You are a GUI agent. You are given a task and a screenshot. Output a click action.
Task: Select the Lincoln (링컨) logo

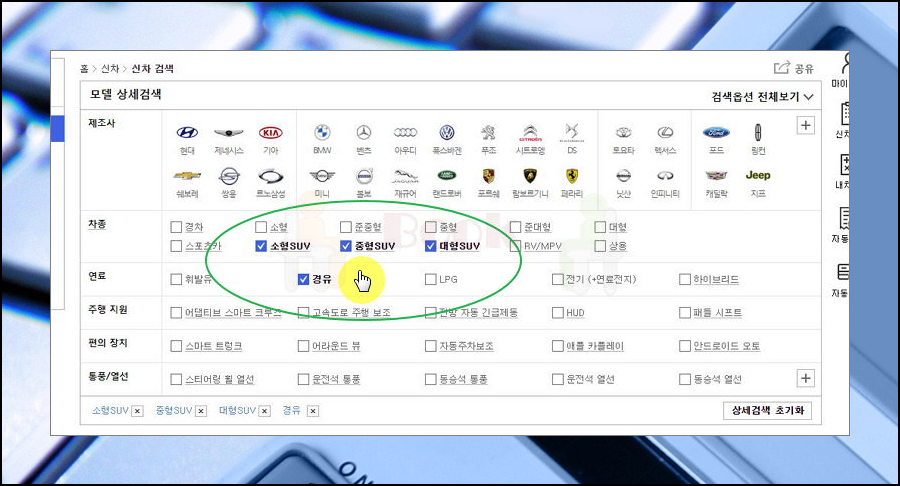[758, 133]
